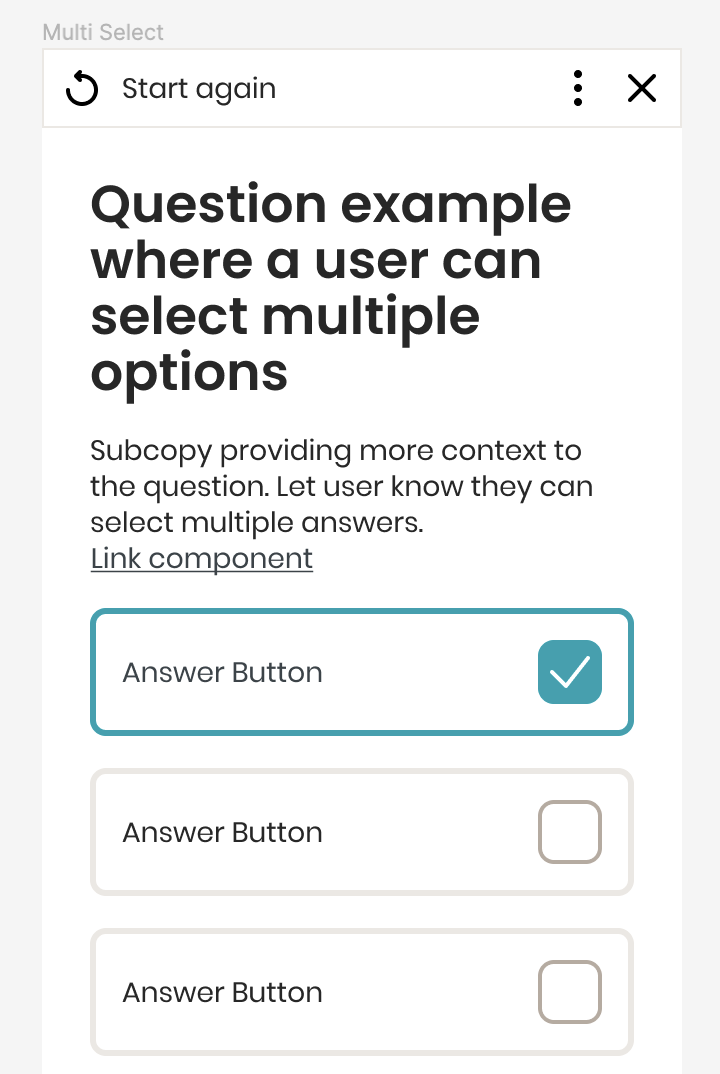Click the "Start again" text label
The width and height of the screenshot is (720, 1074).
coord(199,89)
